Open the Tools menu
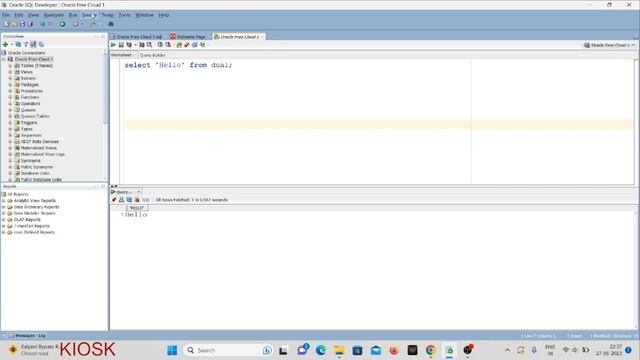The height and width of the screenshot is (360, 640). (124, 15)
